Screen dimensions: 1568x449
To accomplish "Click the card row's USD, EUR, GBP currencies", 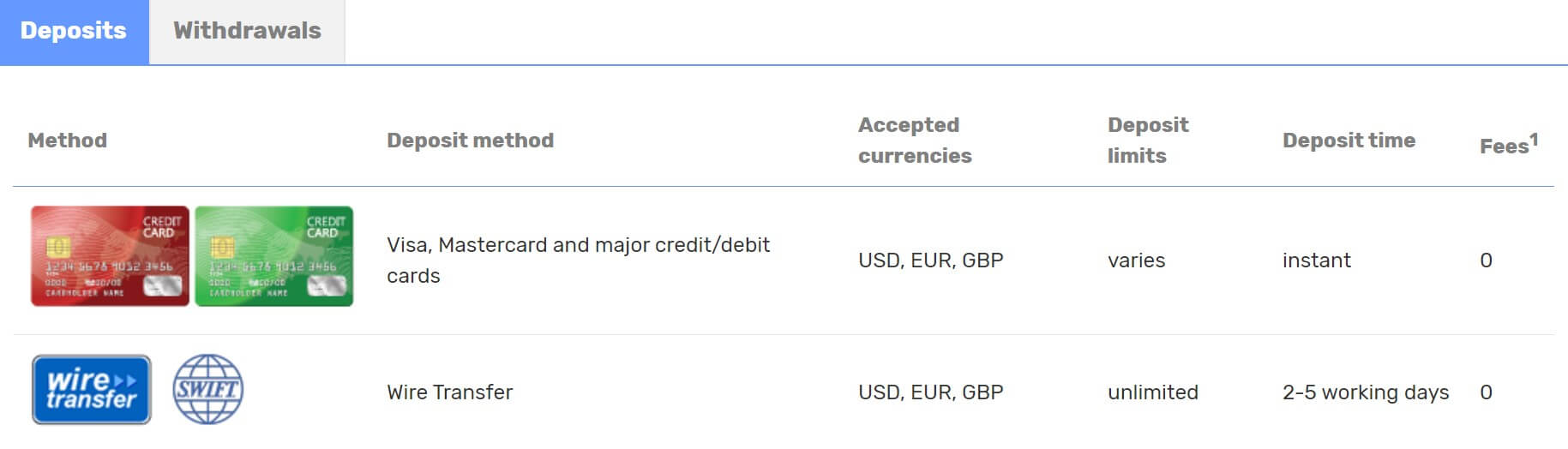I will [x=930, y=260].
